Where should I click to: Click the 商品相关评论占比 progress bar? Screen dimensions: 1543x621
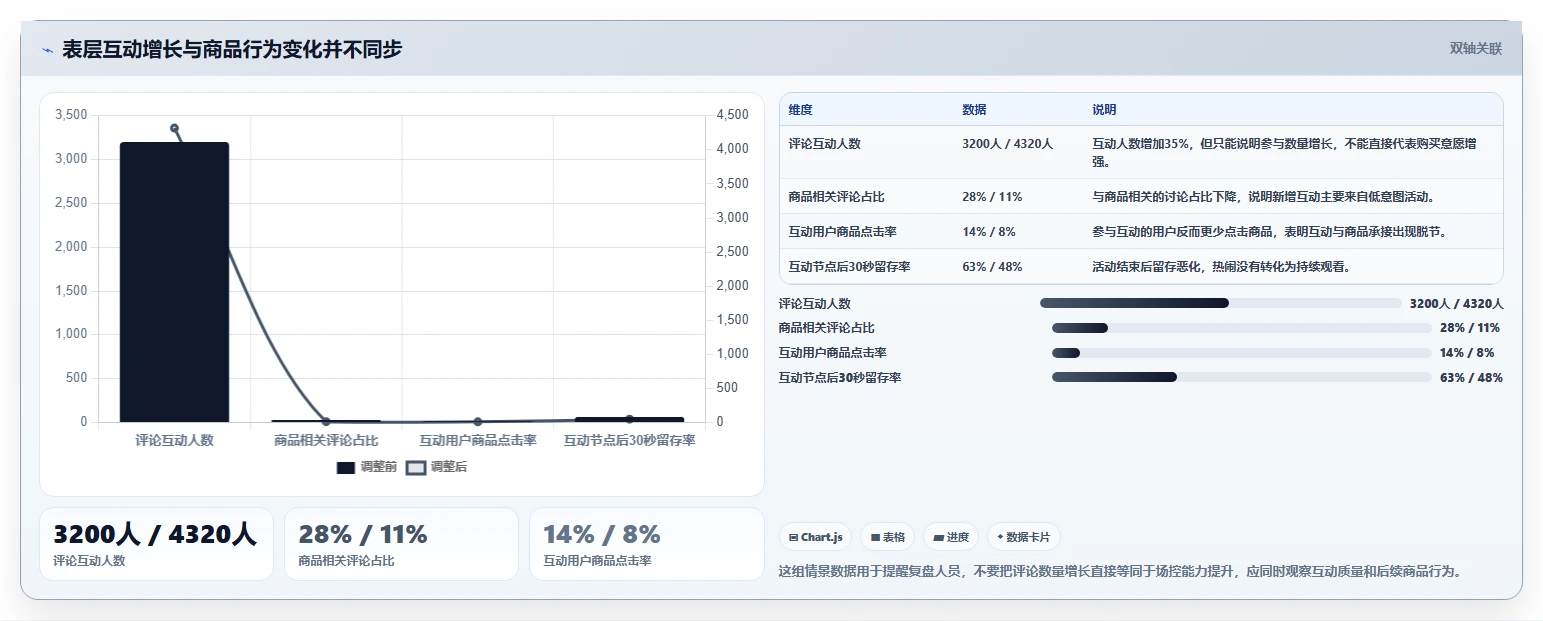coord(1242,328)
